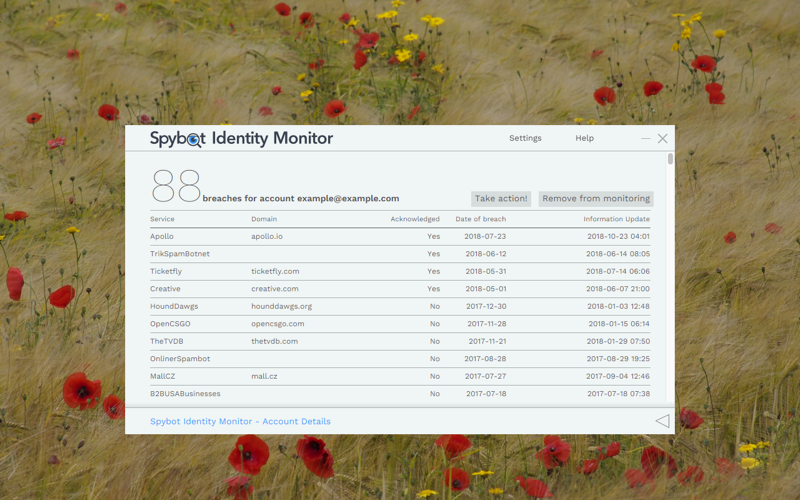Viewport: 800px width, 500px height.
Task: Click the Spybot Identity Monitor logo
Action: (x=241, y=139)
